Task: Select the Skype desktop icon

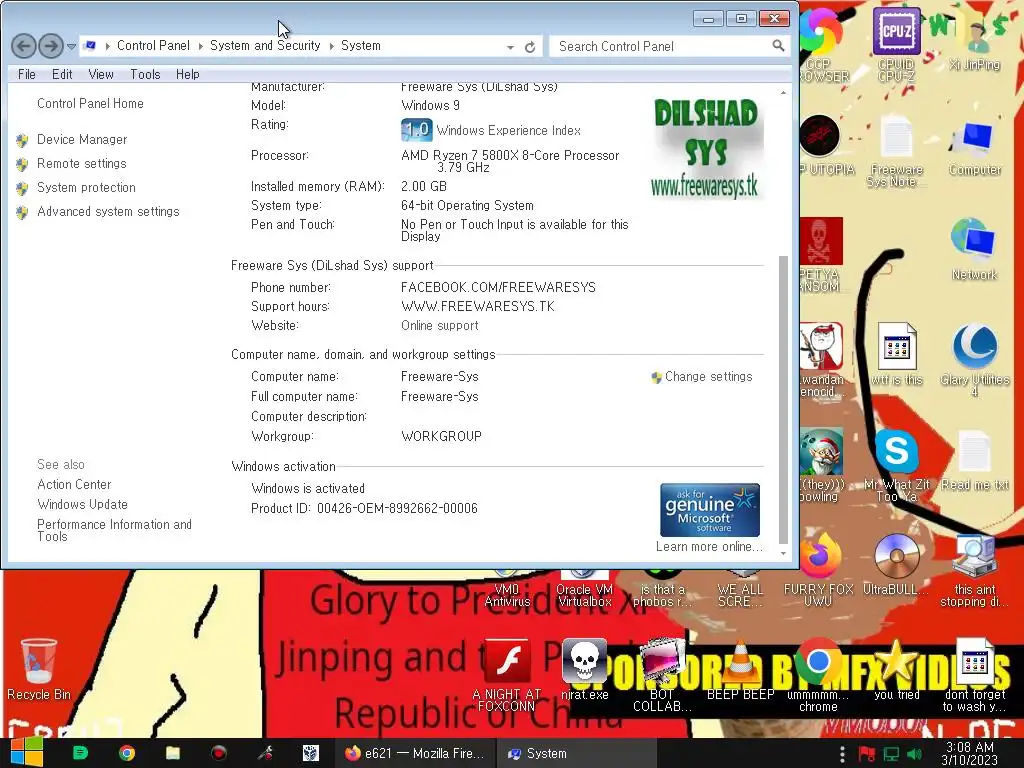Action: click(x=897, y=465)
